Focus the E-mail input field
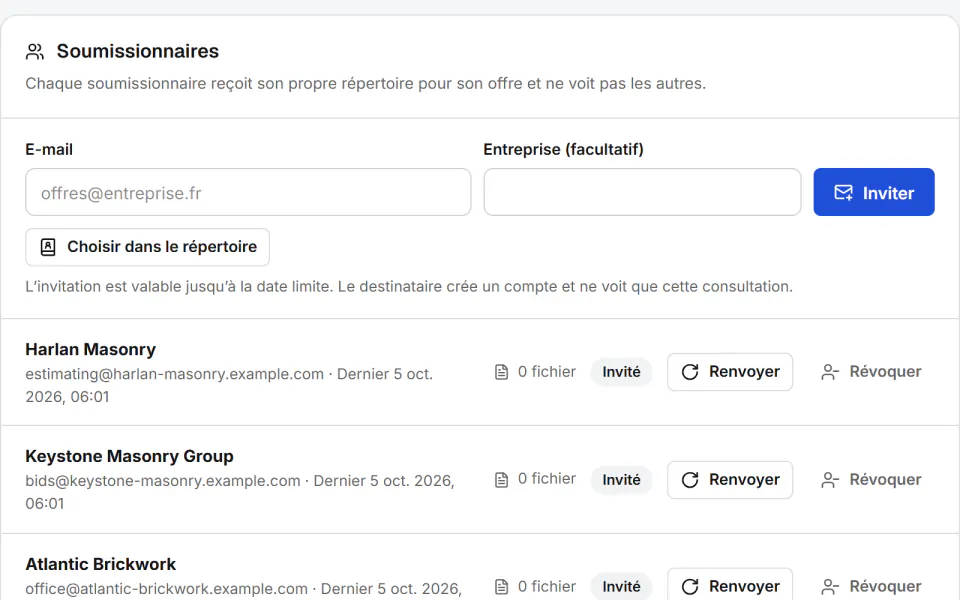This screenshot has height=600, width=960. point(248,192)
